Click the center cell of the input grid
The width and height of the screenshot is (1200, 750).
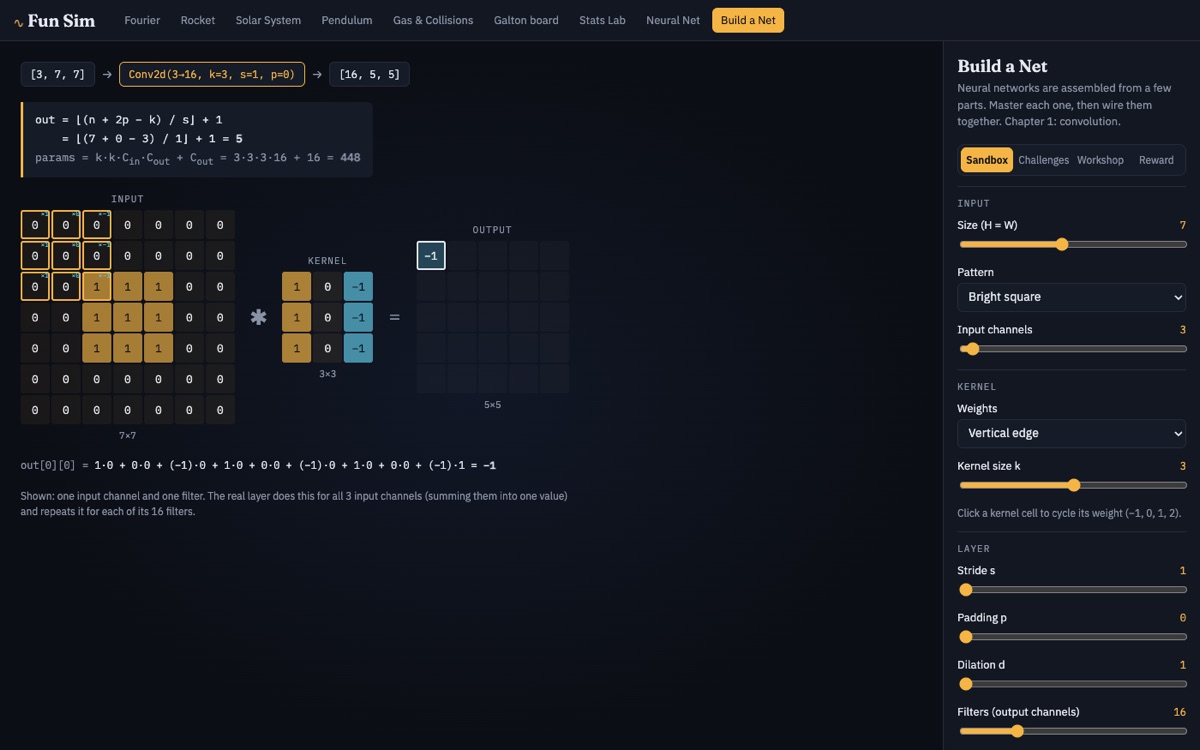[128, 317]
